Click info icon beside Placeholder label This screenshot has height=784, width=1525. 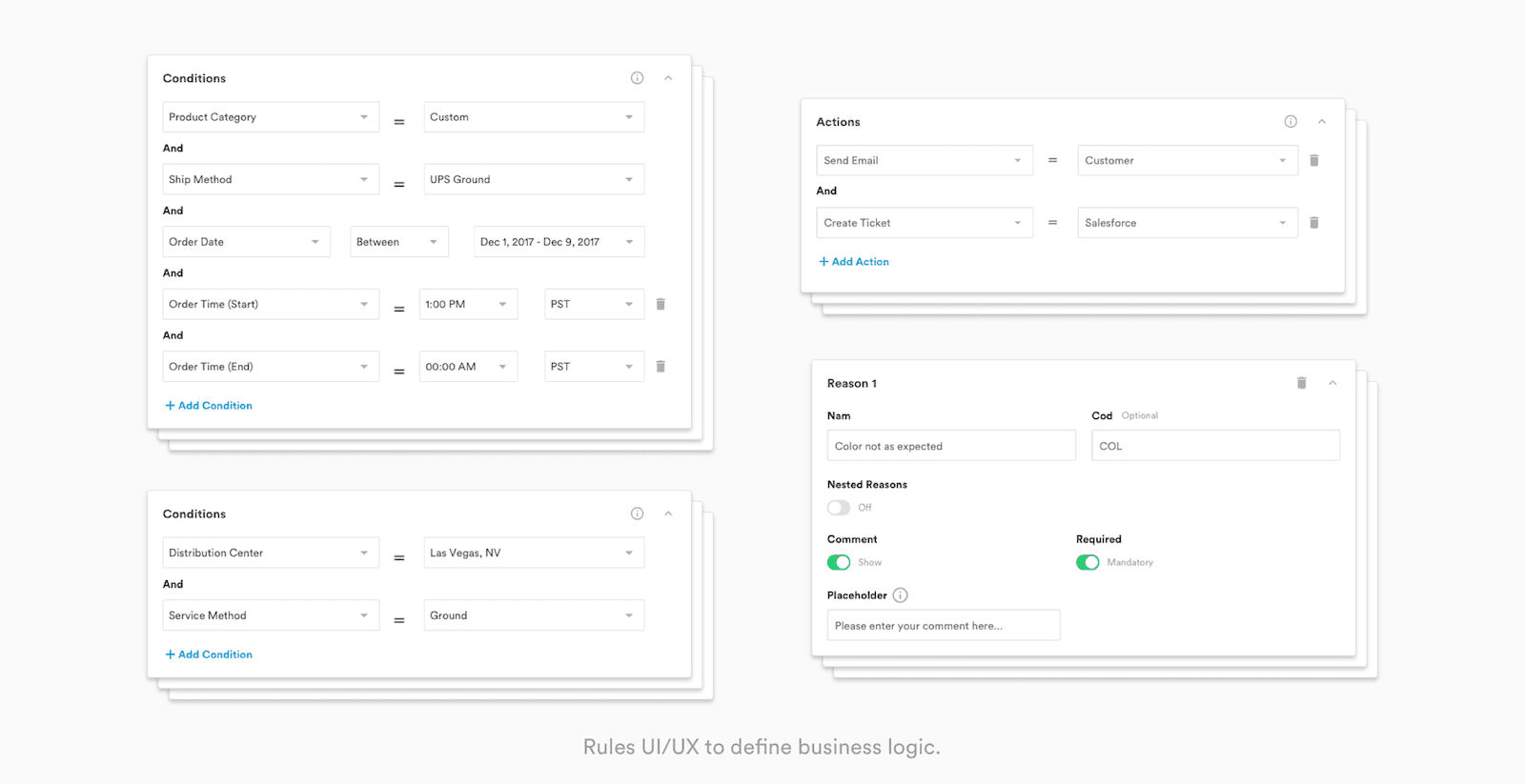901,595
